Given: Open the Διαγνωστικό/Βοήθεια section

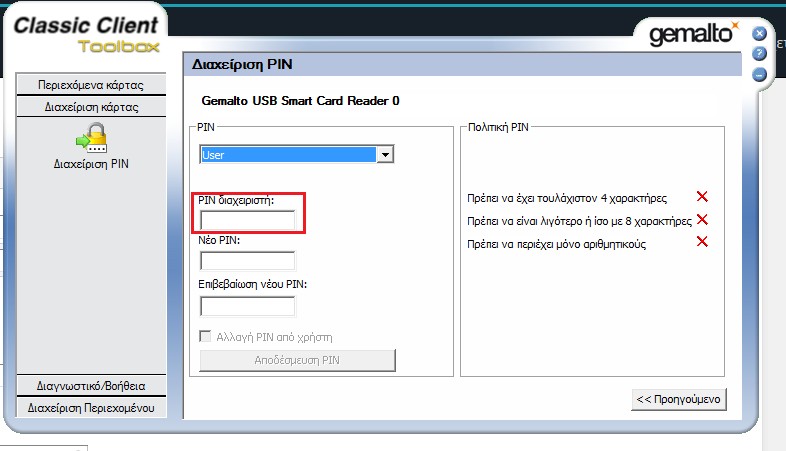Looking at the screenshot, I should [91, 386].
